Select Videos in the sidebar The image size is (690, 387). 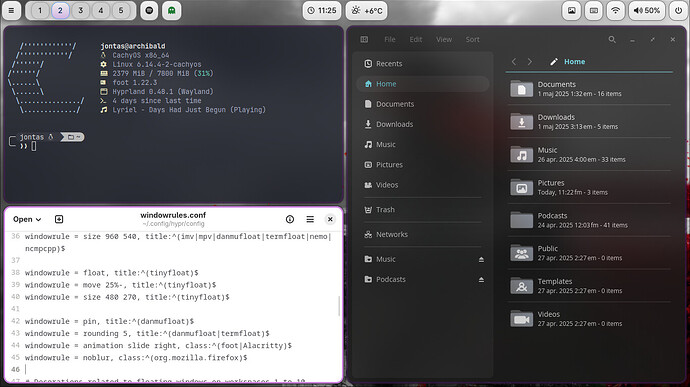pyautogui.click(x=422, y=185)
